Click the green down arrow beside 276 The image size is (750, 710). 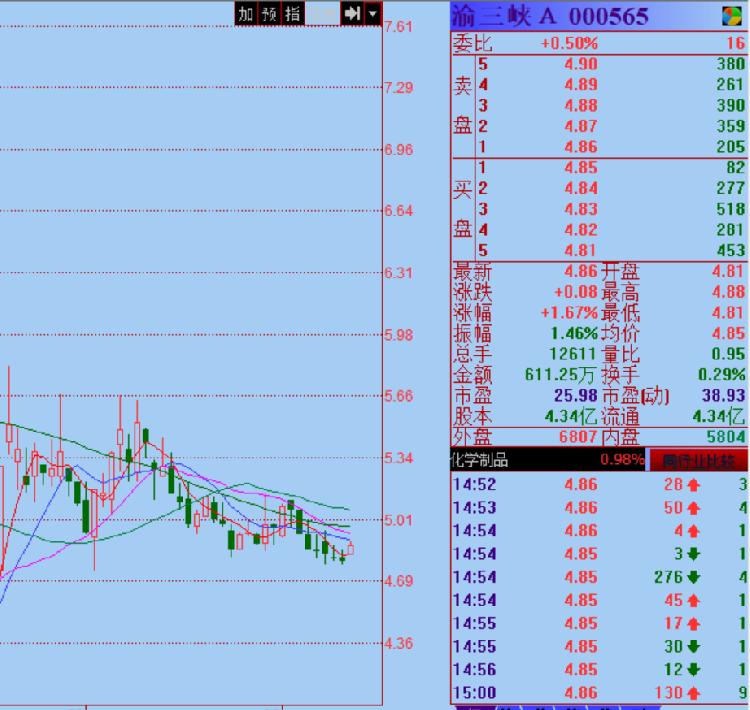693,577
